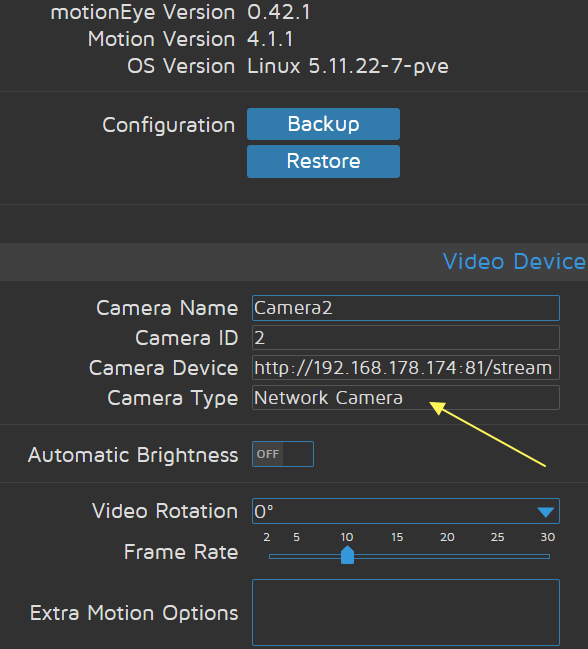Toggle the Automatic Brightness switch on
588x649 pixels.
pyautogui.click(x=283, y=454)
